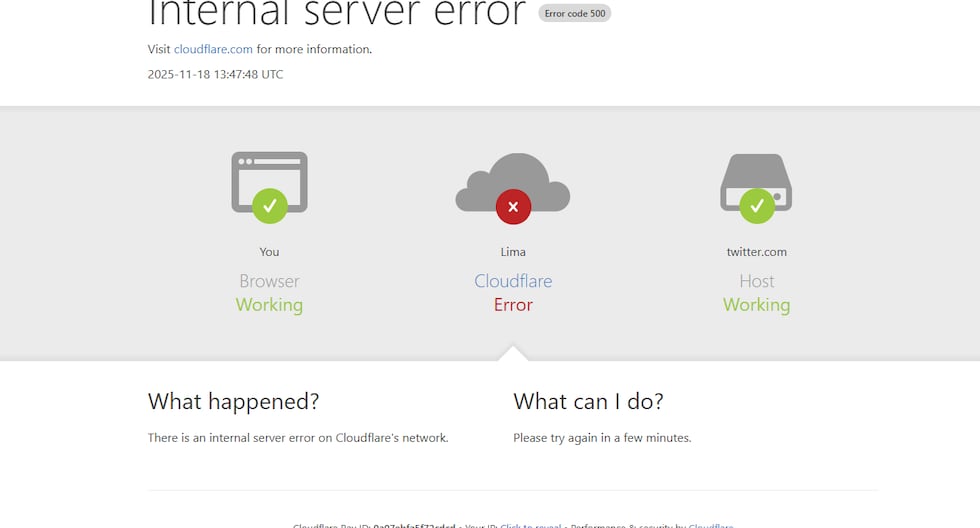The image size is (980, 528).
Task: Click the red "Error" status text
Action: [513, 305]
